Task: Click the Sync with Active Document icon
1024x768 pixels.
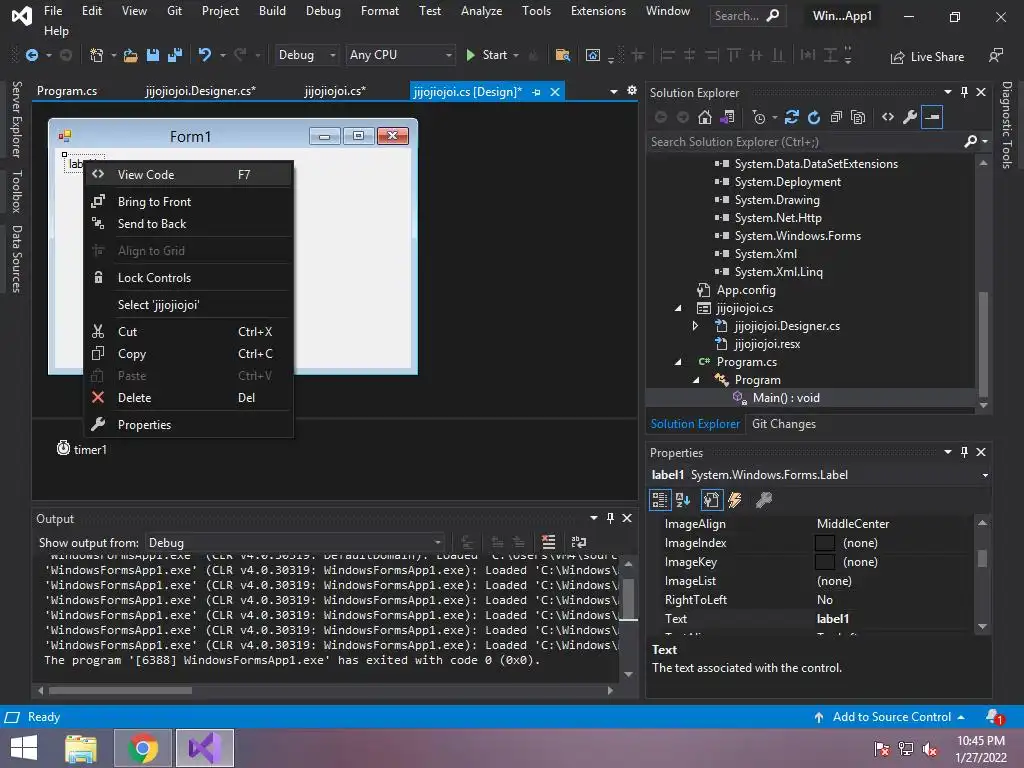Action: (792, 118)
